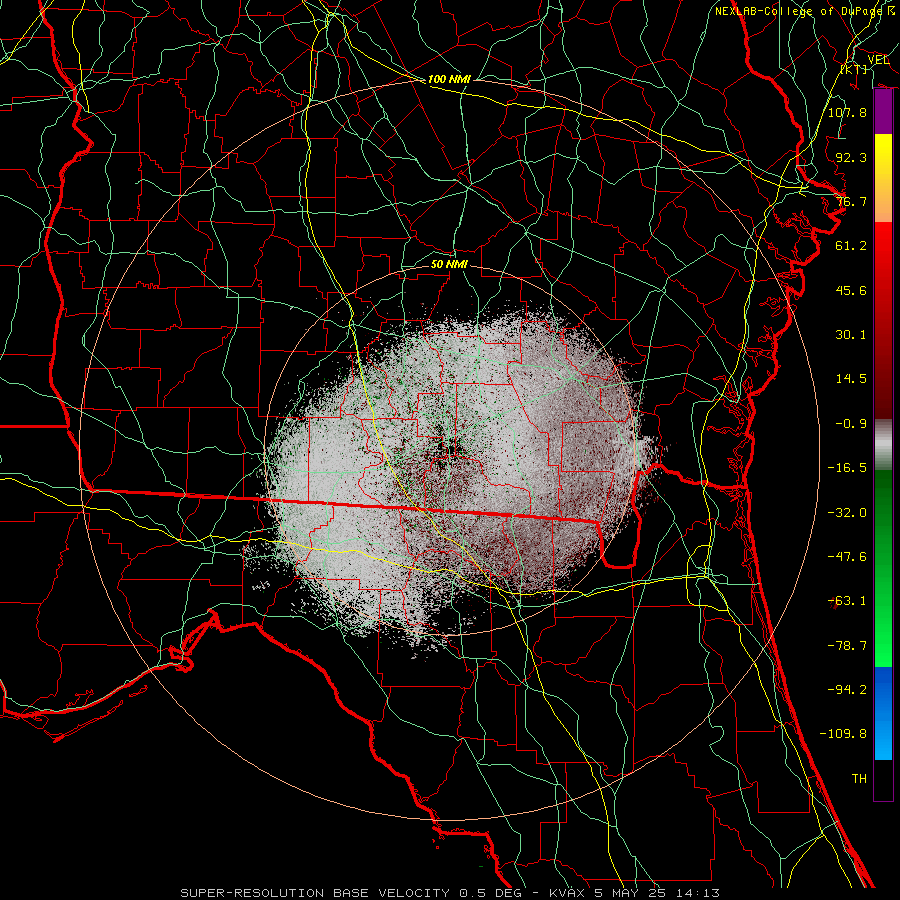Click the 14.5 legend value
900x900 pixels.
point(851,379)
